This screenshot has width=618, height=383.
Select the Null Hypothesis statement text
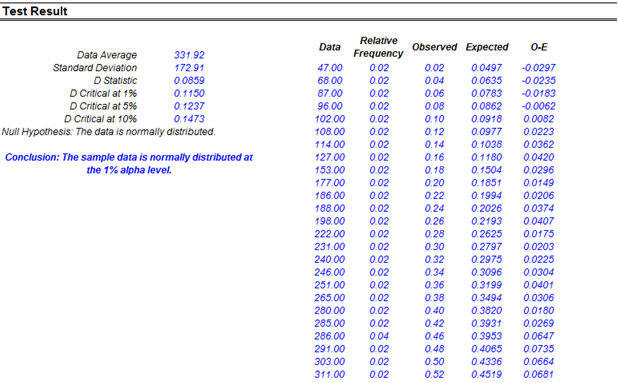point(108,132)
